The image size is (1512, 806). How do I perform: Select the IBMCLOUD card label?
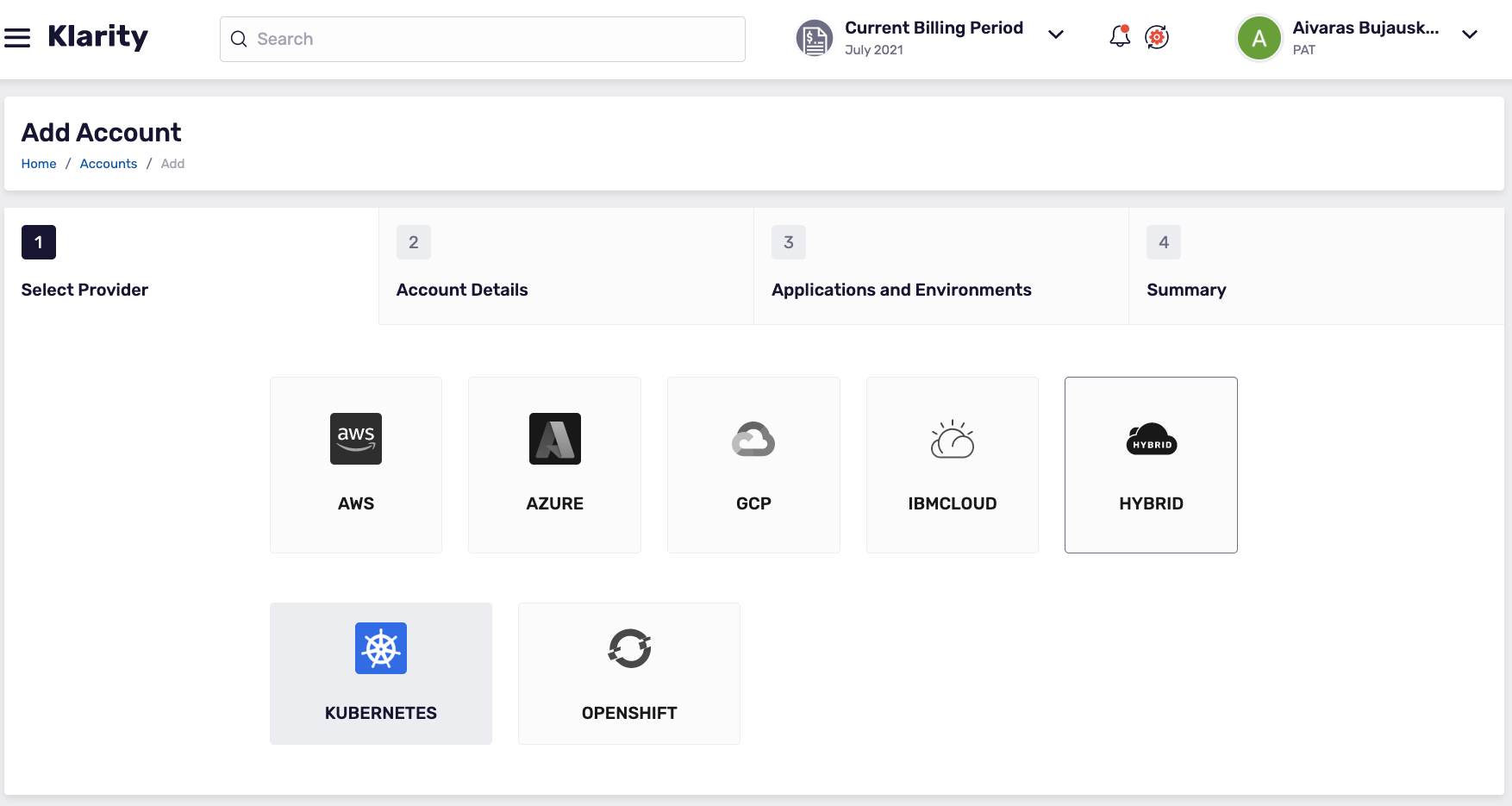tap(953, 503)
